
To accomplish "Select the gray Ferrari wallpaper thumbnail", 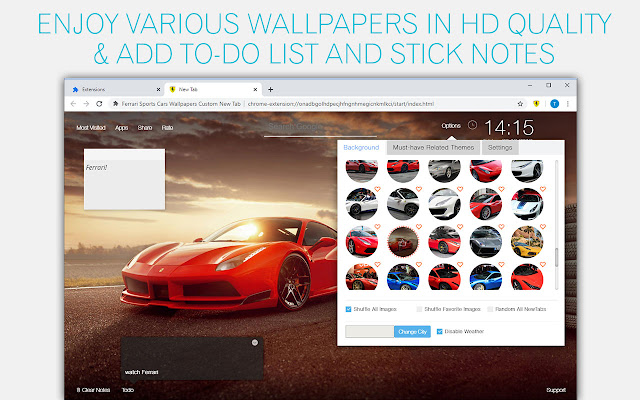I will pyautogui.click(x=485, y=242).
